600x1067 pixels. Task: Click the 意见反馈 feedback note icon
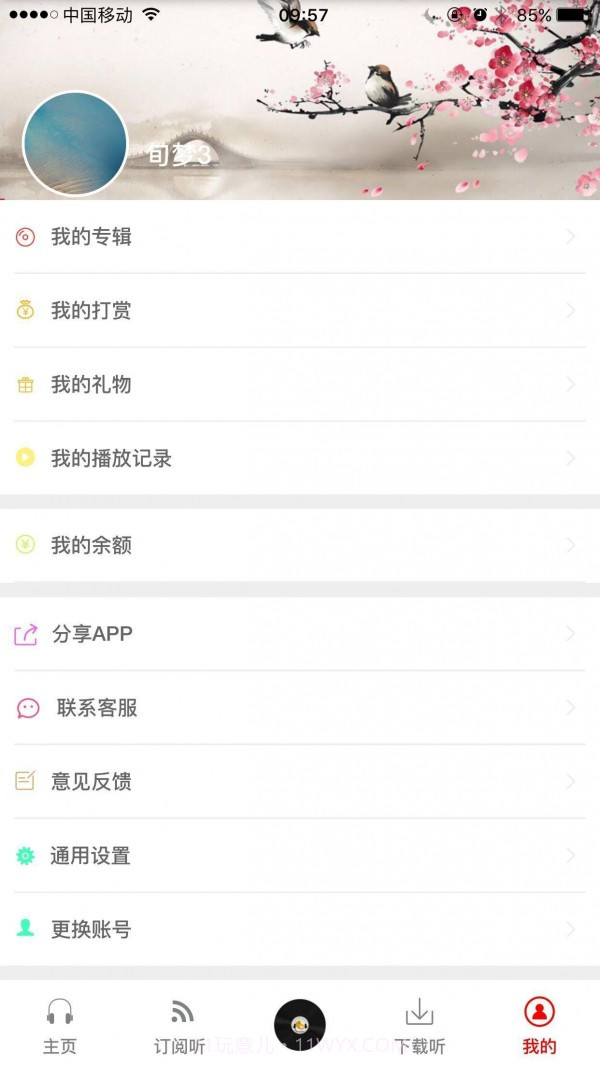(24, 782)
